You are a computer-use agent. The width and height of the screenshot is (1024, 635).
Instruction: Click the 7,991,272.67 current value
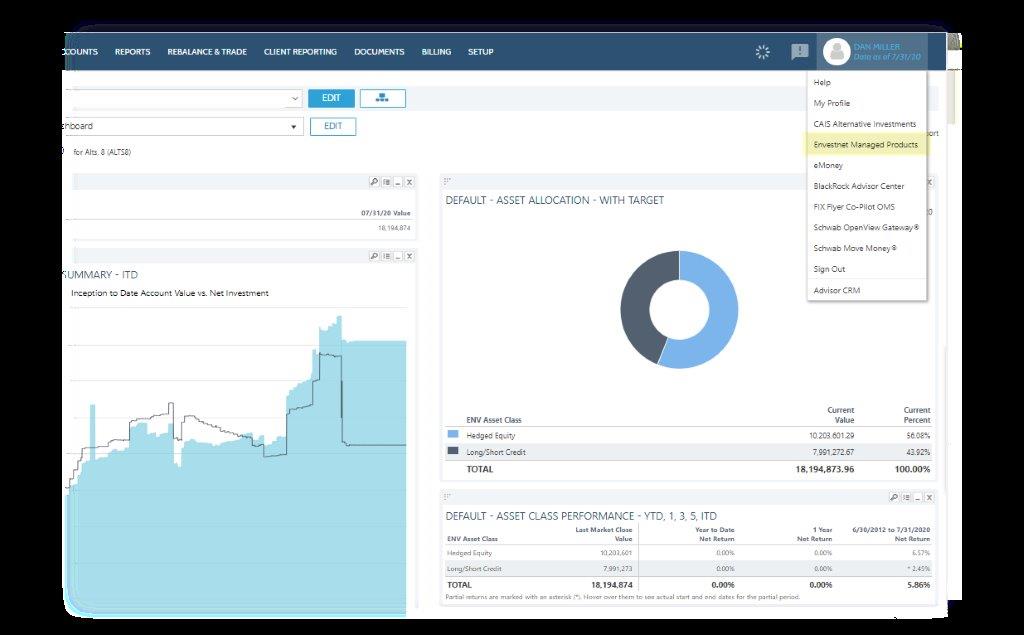(x=833, y=452)
